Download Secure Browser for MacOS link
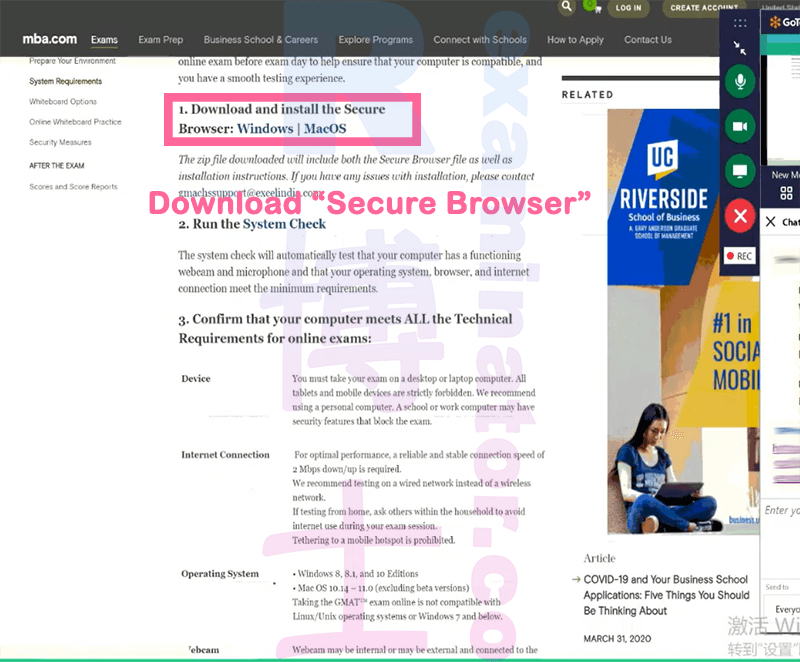The height and width of the screenshot is (662, 800). point(325,129)
